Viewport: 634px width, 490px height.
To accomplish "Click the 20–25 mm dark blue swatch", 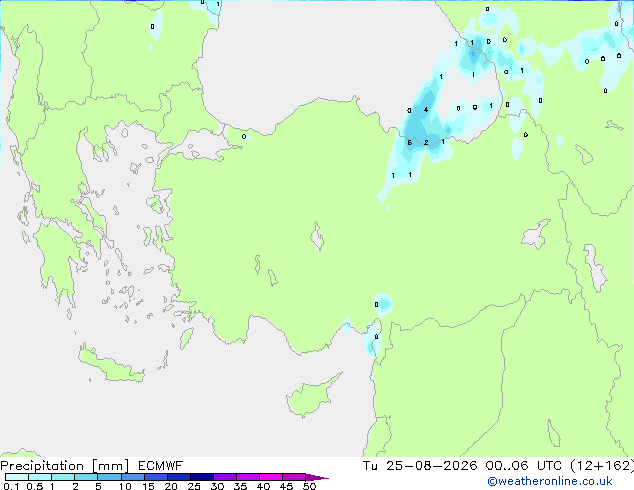I will (179, 477).
